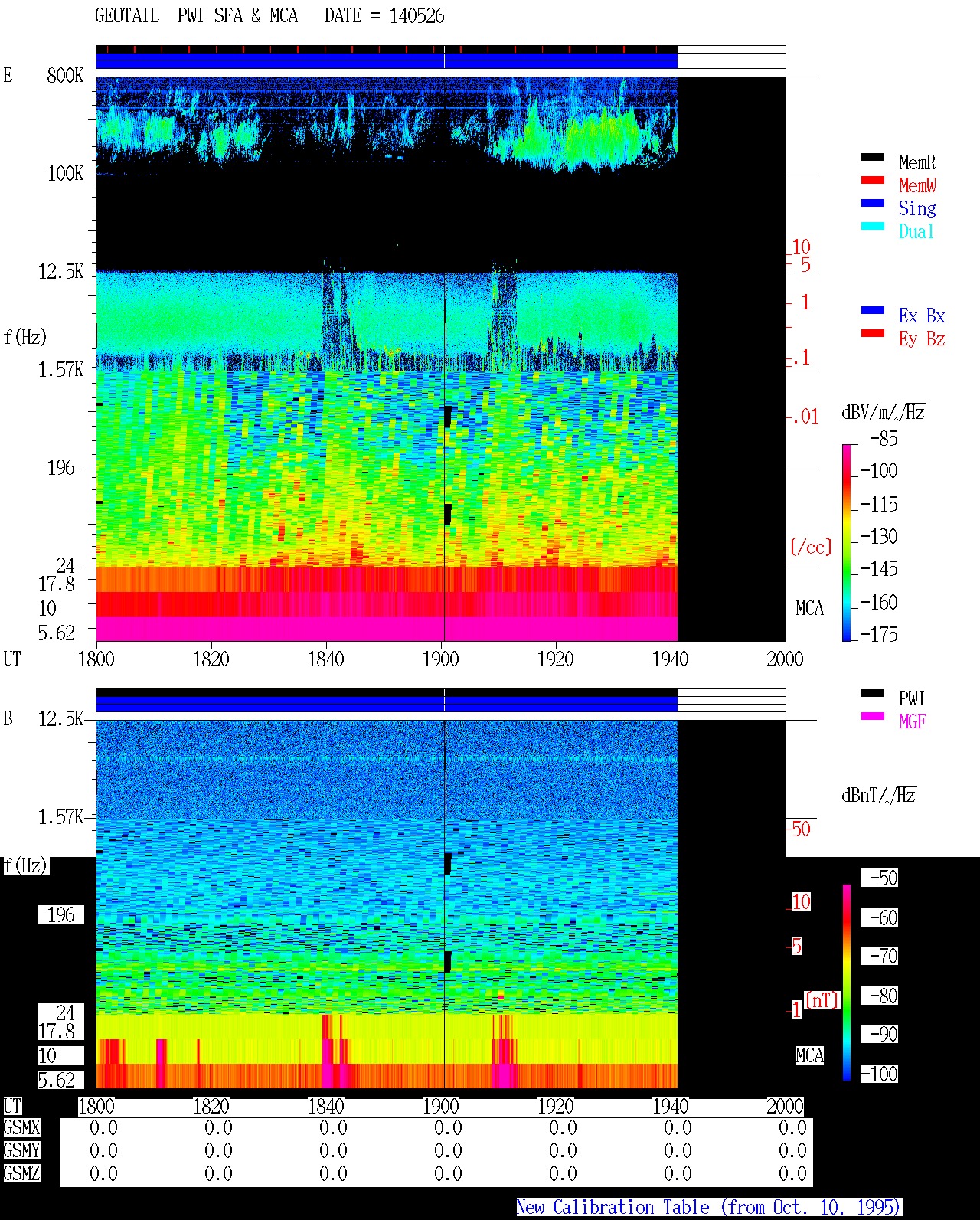Select the 'Dual' legend label
Image resolution: width=980 pixels, height=1220 pixels.
pos(916,231)
